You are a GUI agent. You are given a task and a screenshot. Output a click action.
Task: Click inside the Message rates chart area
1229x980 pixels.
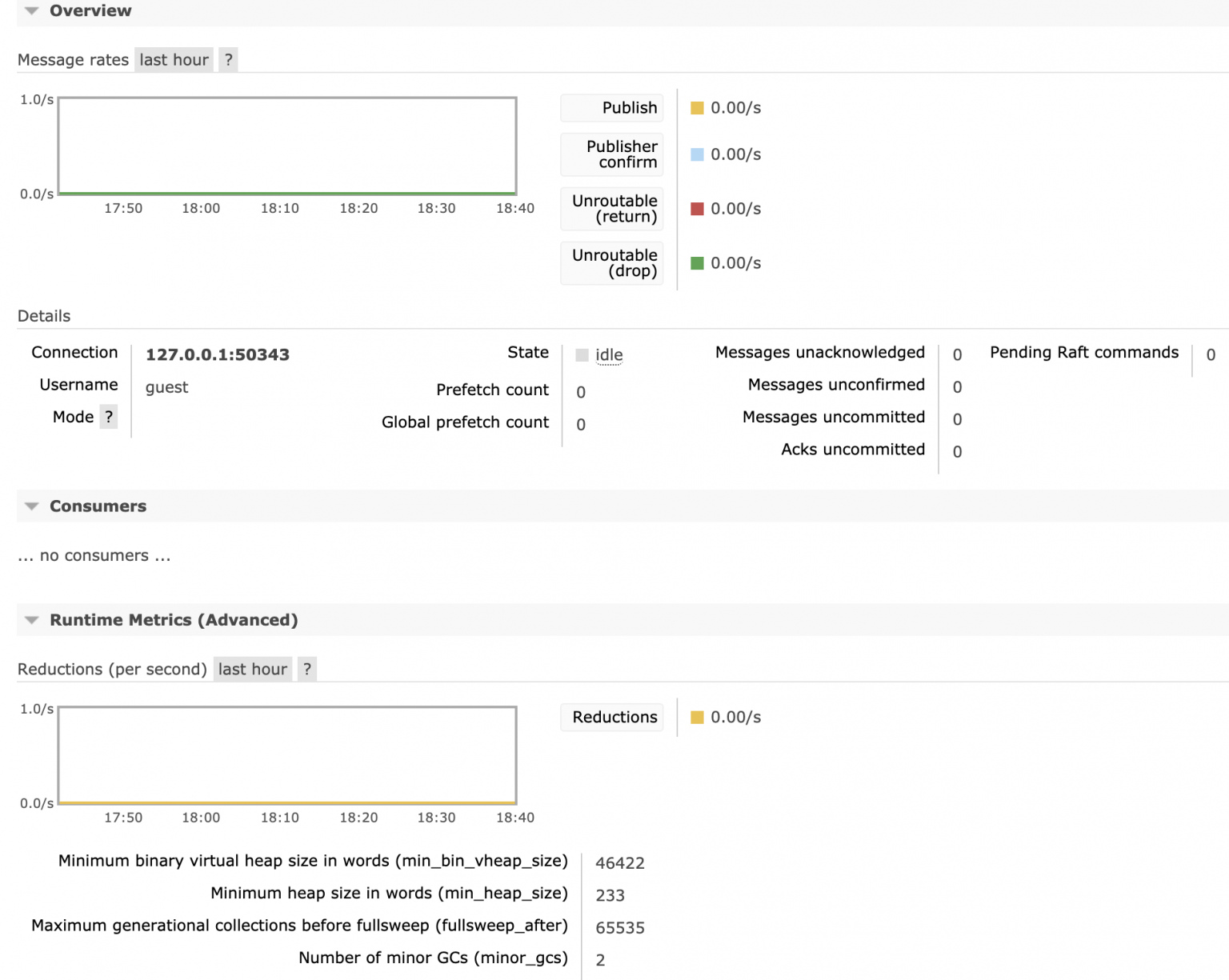(x=286, y=145)
